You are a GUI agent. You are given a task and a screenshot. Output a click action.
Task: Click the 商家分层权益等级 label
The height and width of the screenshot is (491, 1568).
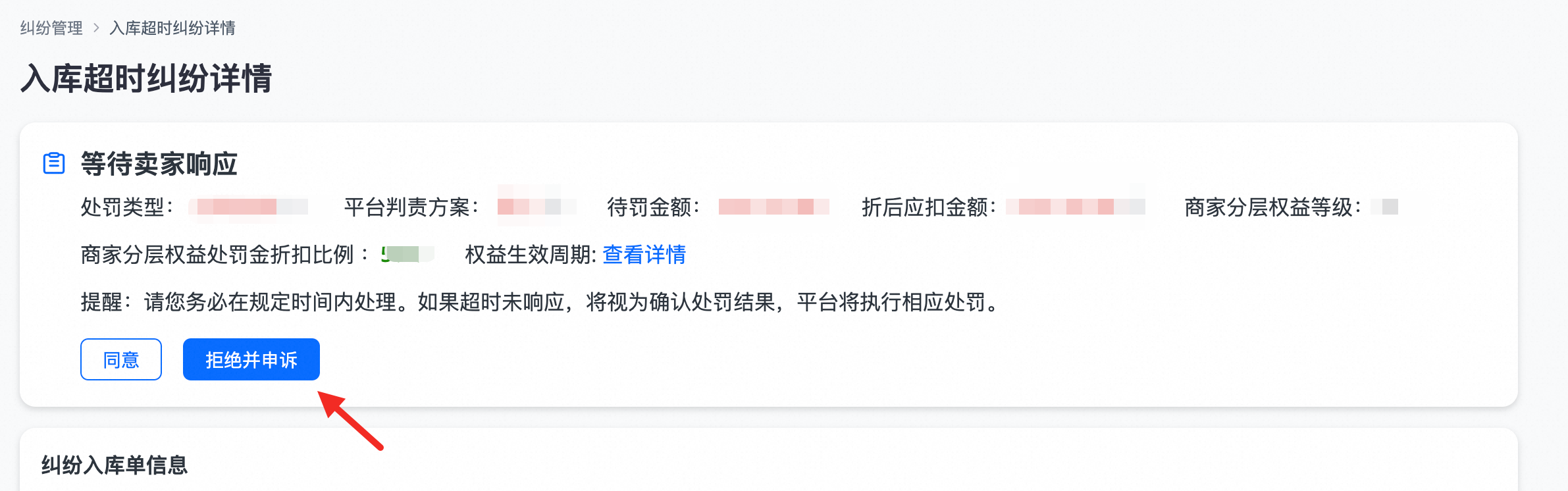(x=1272, y=207)
